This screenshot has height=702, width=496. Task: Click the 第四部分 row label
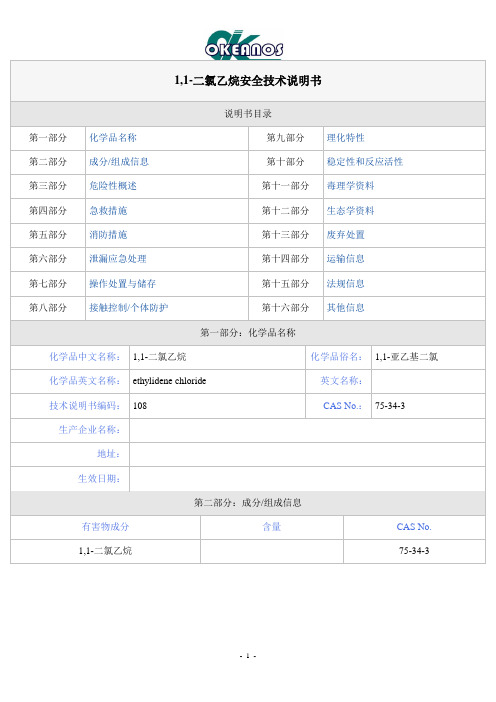pyautogui.click(x=48, y=210)
